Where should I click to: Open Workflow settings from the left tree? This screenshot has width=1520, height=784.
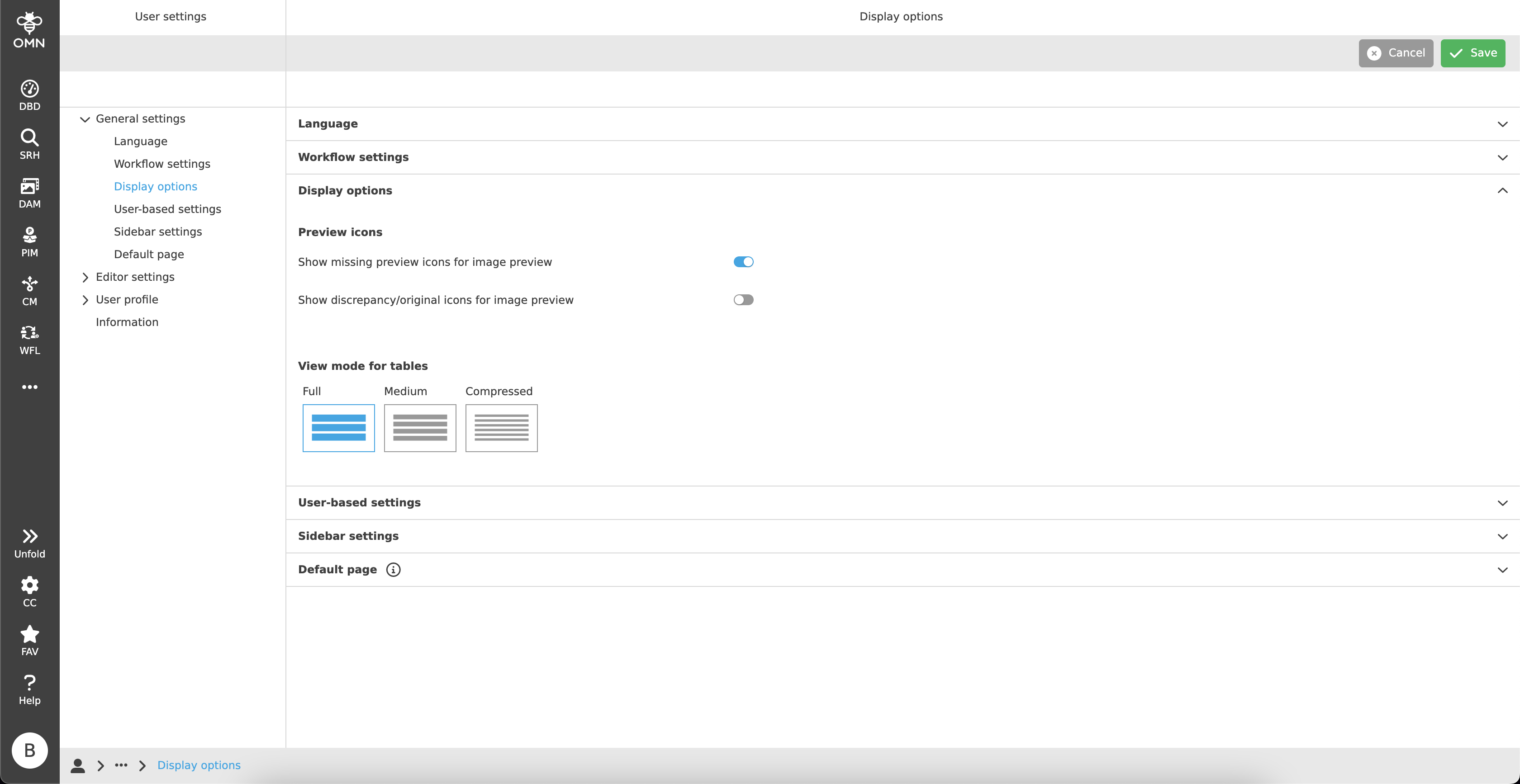tap(161, 163)
